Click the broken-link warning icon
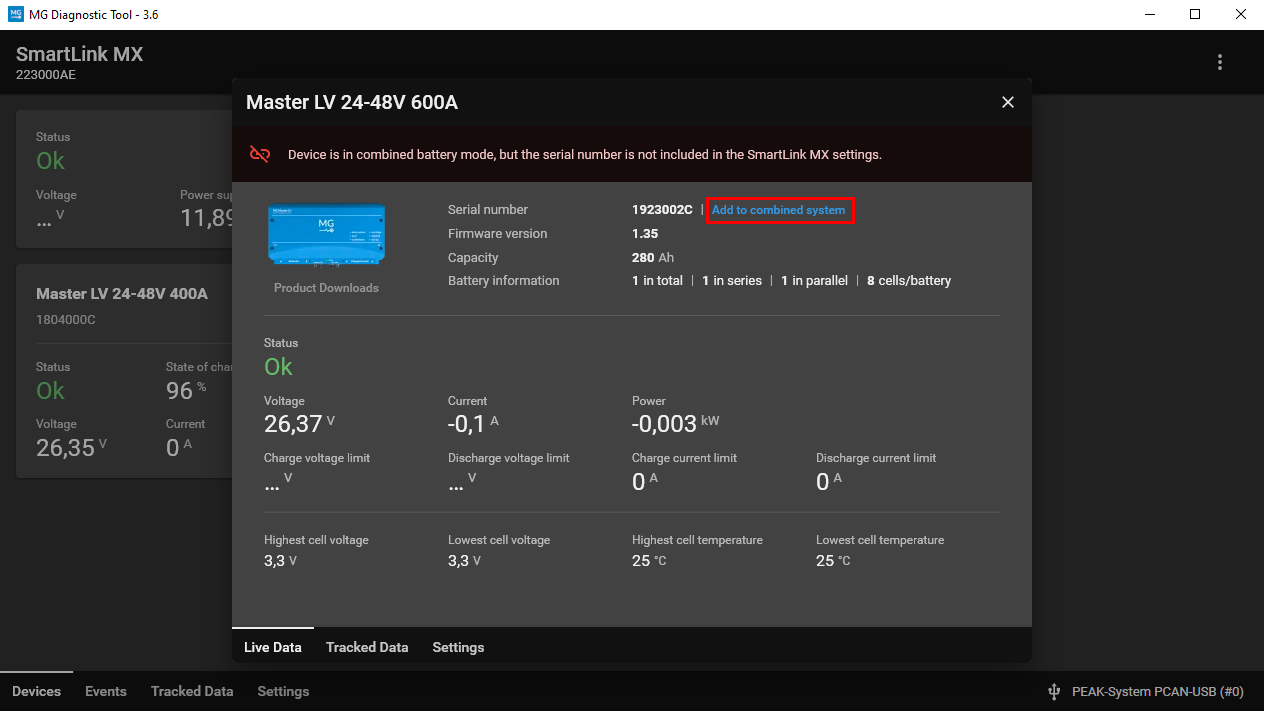Viewport: 1264px width, 711px height. pyautogui.click(x=260, y=154)
